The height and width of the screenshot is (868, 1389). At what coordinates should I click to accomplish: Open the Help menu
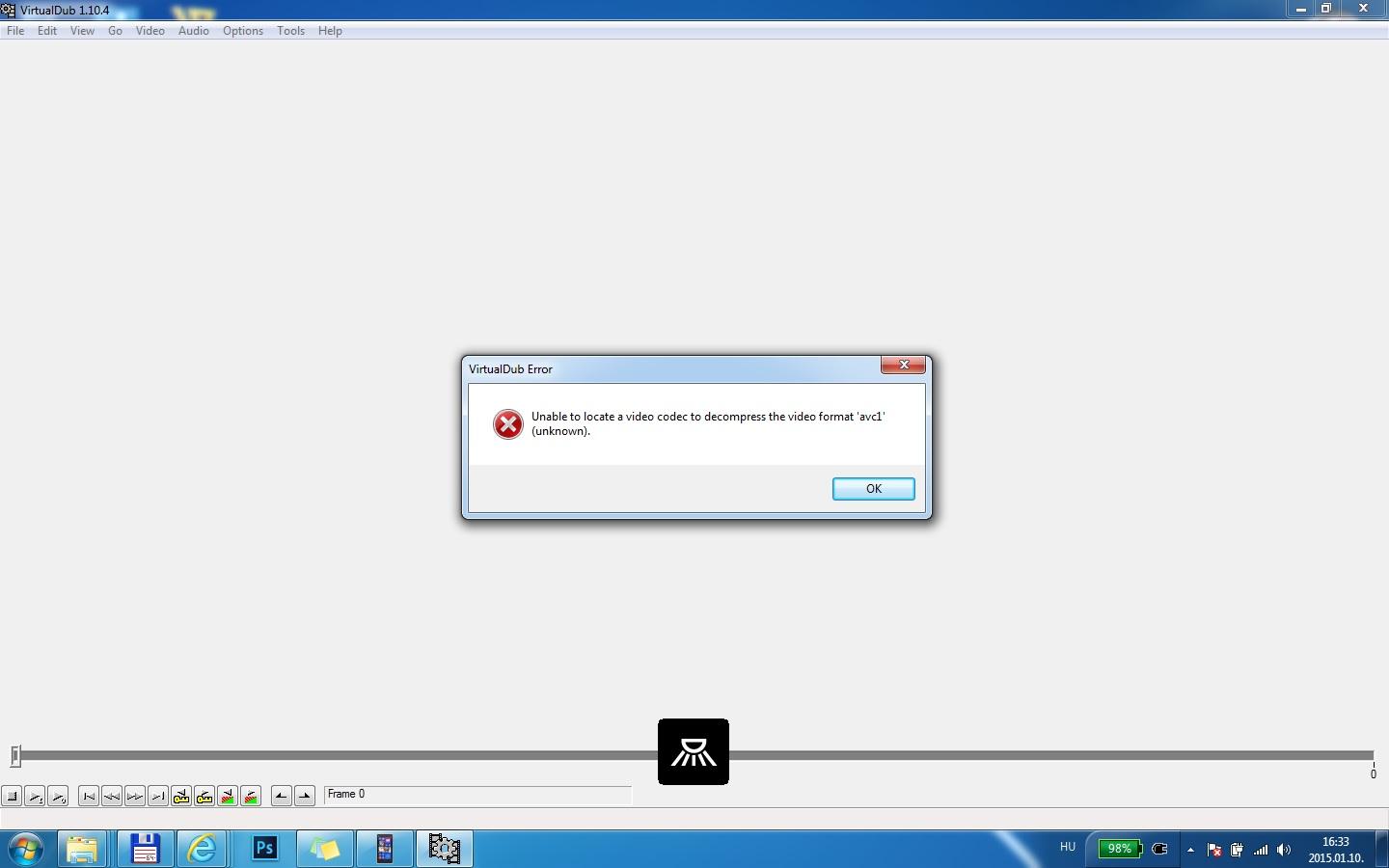tap(330, 31)
